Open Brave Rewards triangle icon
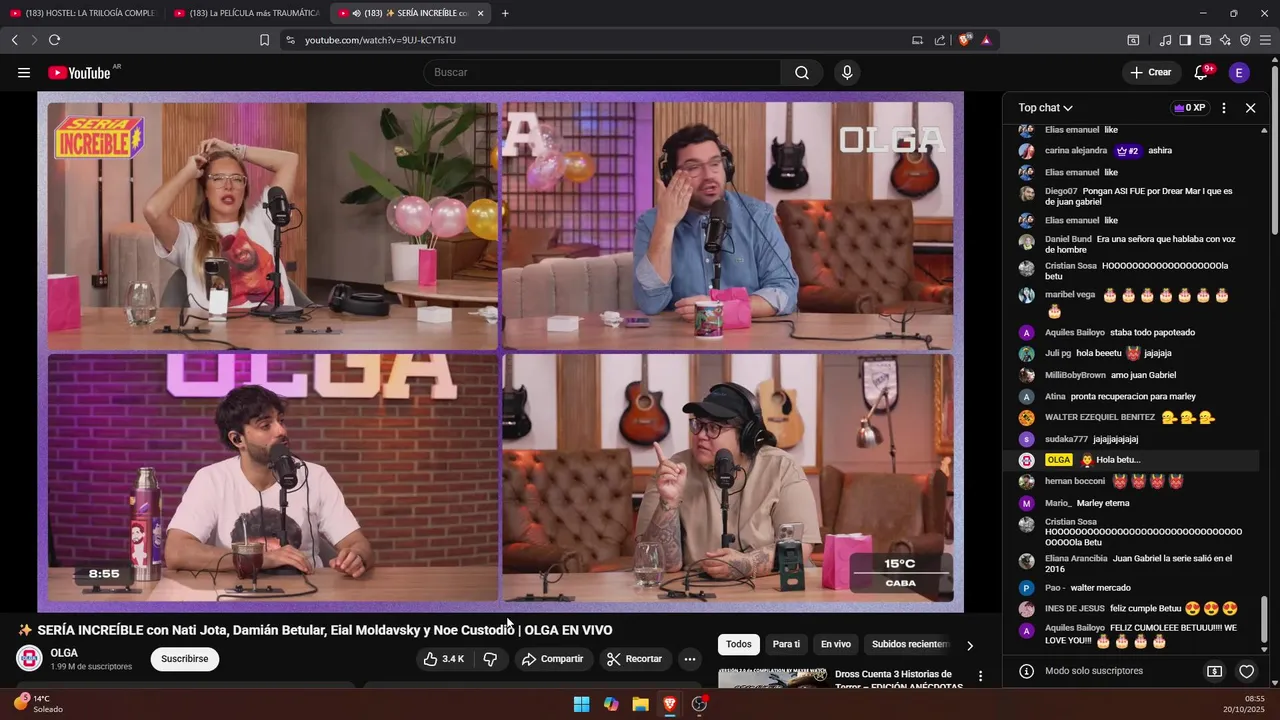The height and width of the screenshot is (720, 1280). [x=986, y=40]
